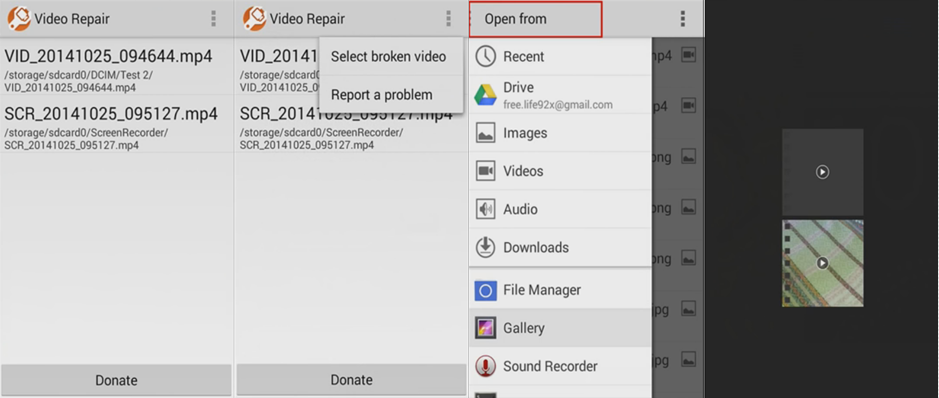Click the Open from title
The height and width of the screenshot is (398, 939).
(x=516, y=19)
